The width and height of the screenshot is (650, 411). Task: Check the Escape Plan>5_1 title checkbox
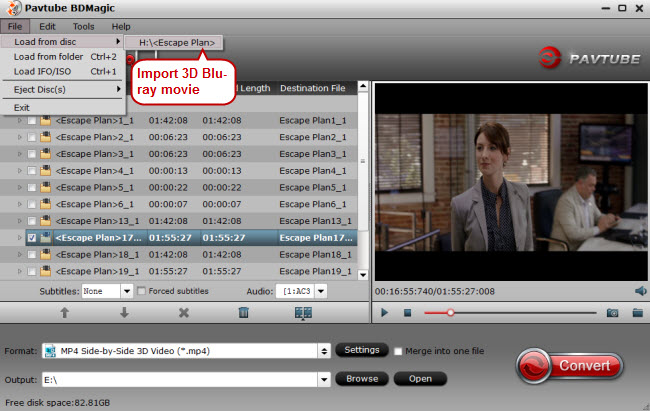(32, 188)
